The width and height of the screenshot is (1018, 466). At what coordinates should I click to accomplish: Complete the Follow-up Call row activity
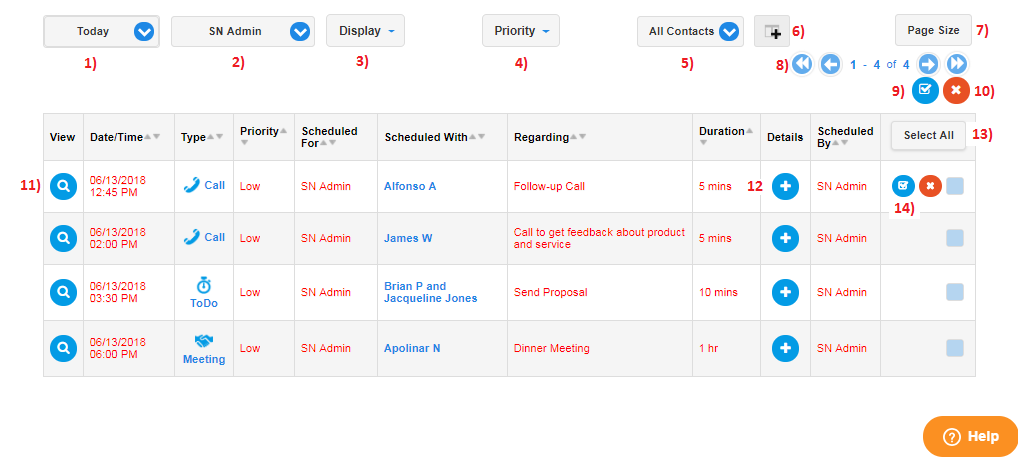[903, 186]
